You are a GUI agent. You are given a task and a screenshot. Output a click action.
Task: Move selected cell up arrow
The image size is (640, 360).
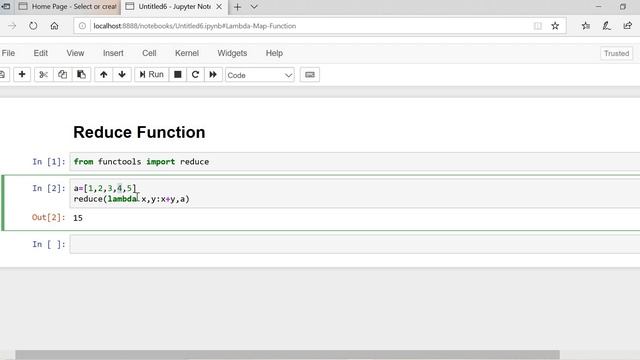pyautogui.click(x=104, y=75)
